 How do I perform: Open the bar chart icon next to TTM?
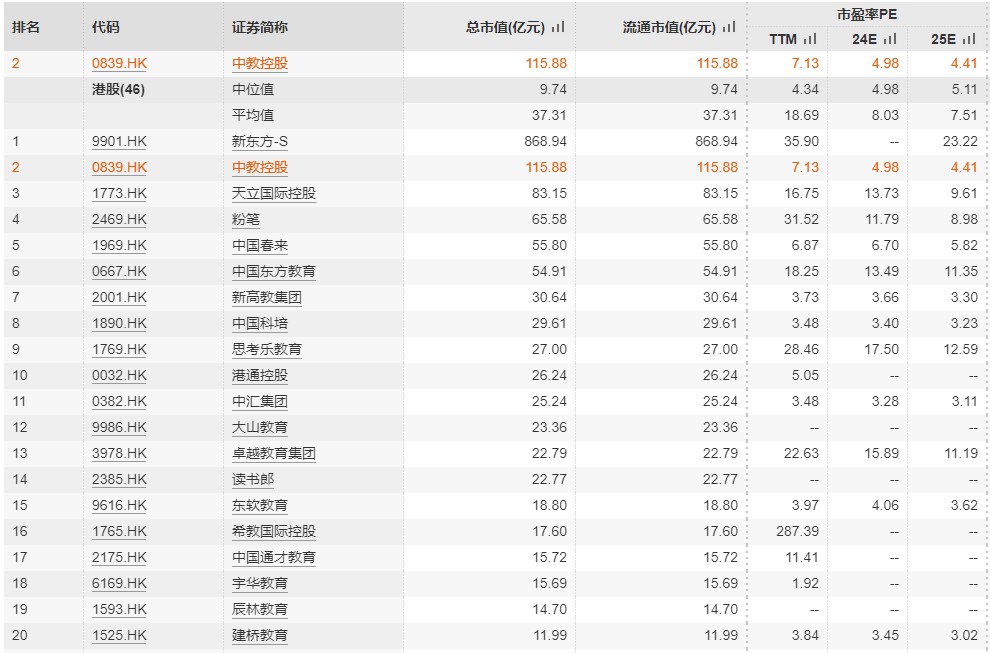click(809, 39)
